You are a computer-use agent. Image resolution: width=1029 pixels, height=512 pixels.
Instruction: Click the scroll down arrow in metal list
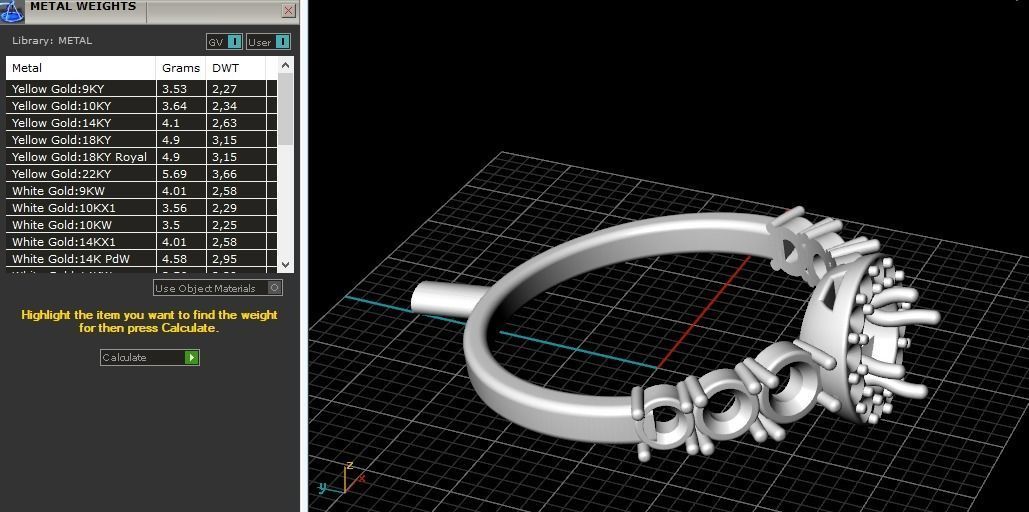(285, 264)
